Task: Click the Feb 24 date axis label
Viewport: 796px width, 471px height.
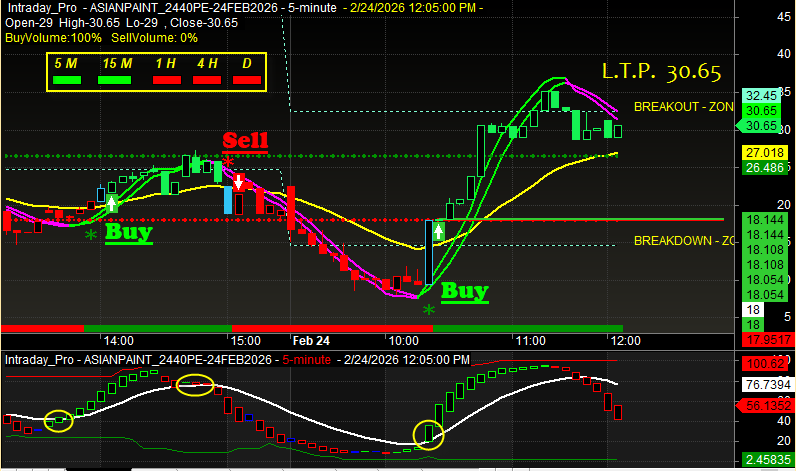Action: (311, 341)
